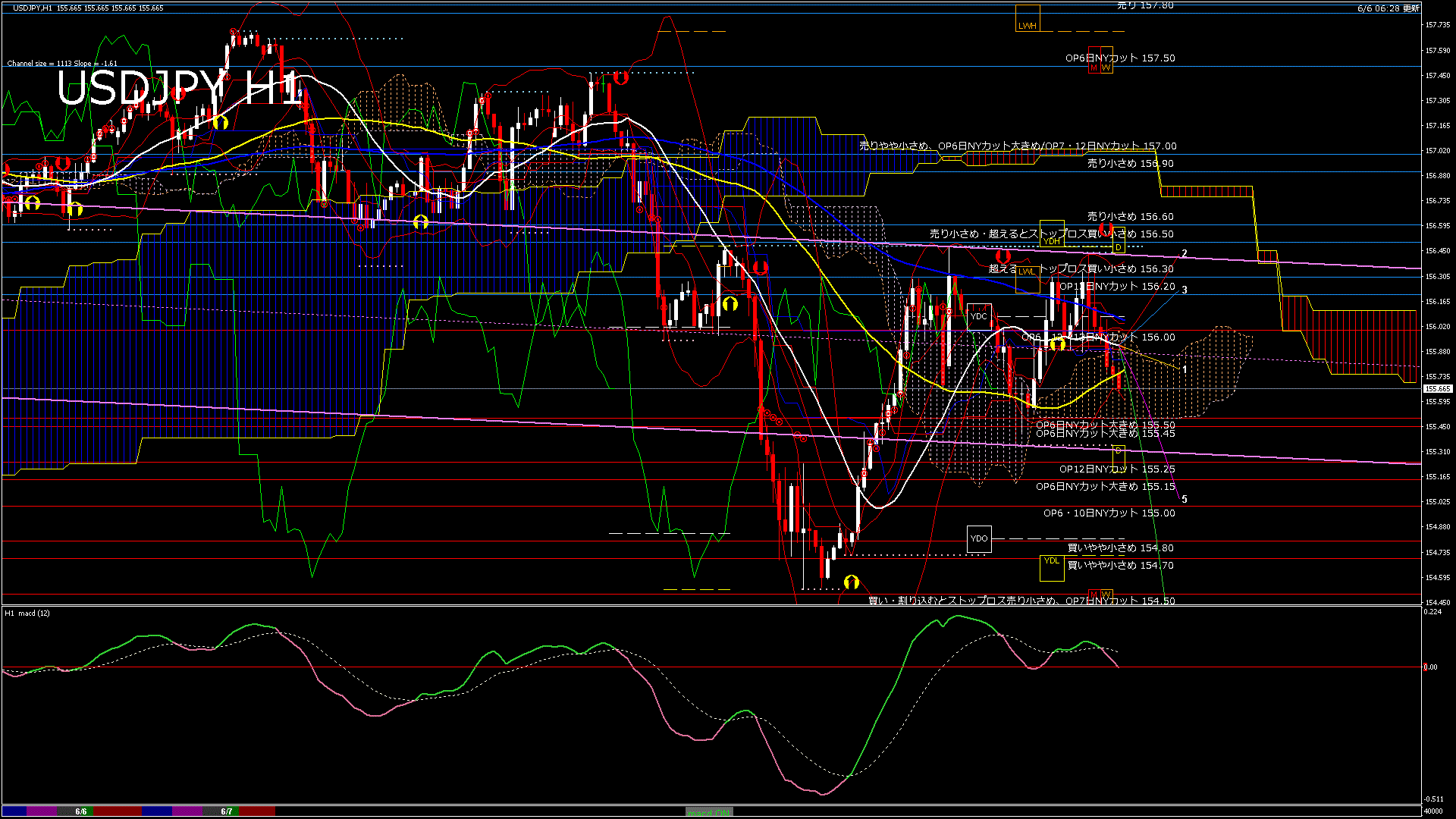Screen dimensions: 1456x819
Task: Click the YDO marker box
Action: coord(978,538)
